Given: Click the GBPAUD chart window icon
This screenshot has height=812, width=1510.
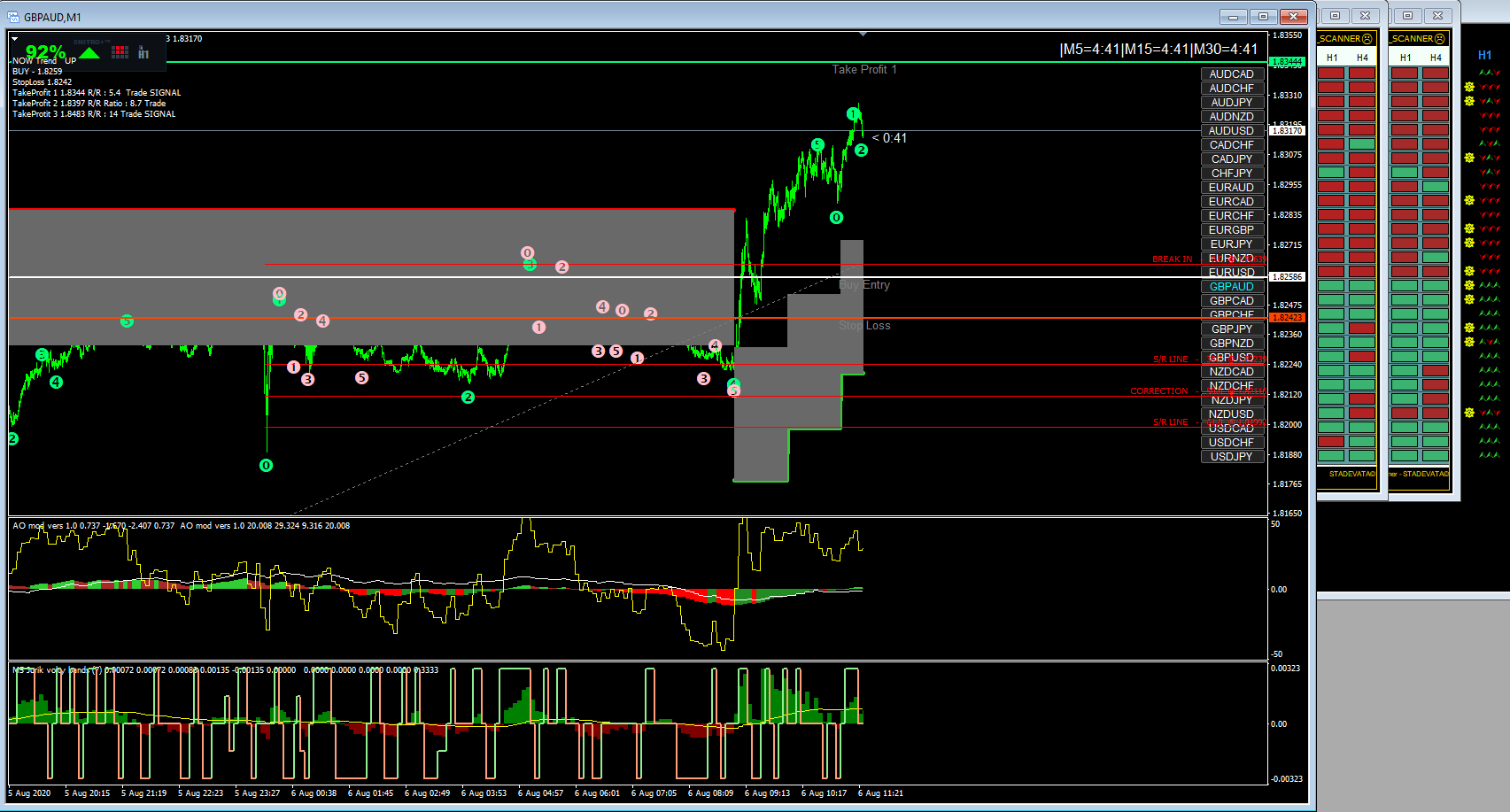Looking at the screenshot, I should pyautogui.click(x=13, y=17).
